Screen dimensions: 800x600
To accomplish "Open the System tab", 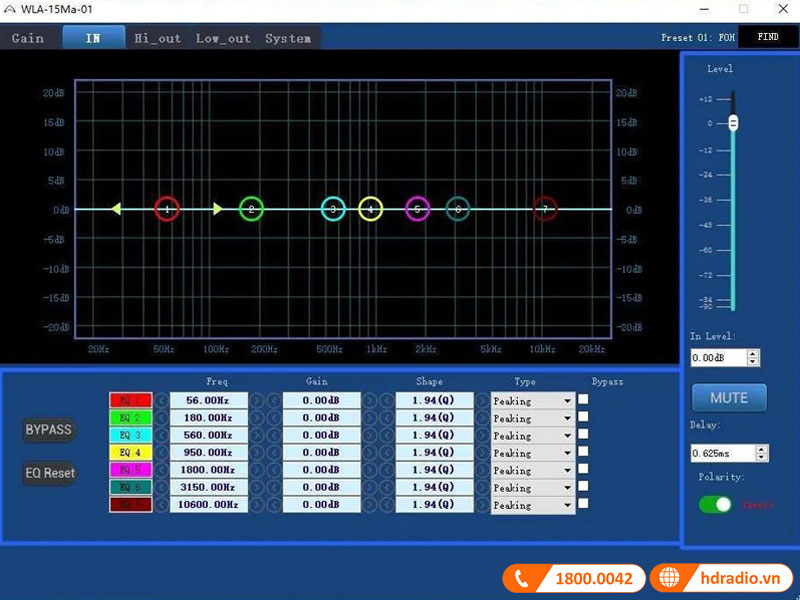I will 288,38.
